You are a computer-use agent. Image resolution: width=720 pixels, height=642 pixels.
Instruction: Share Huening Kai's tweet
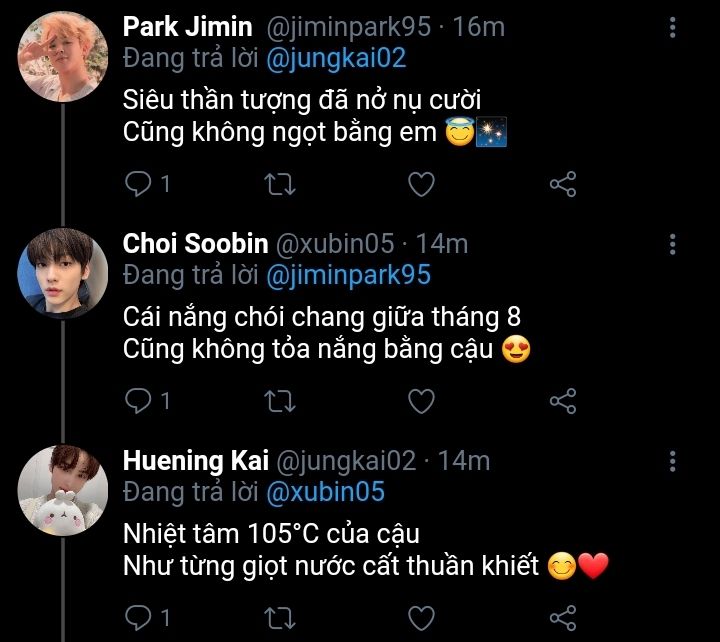point(563,617)
